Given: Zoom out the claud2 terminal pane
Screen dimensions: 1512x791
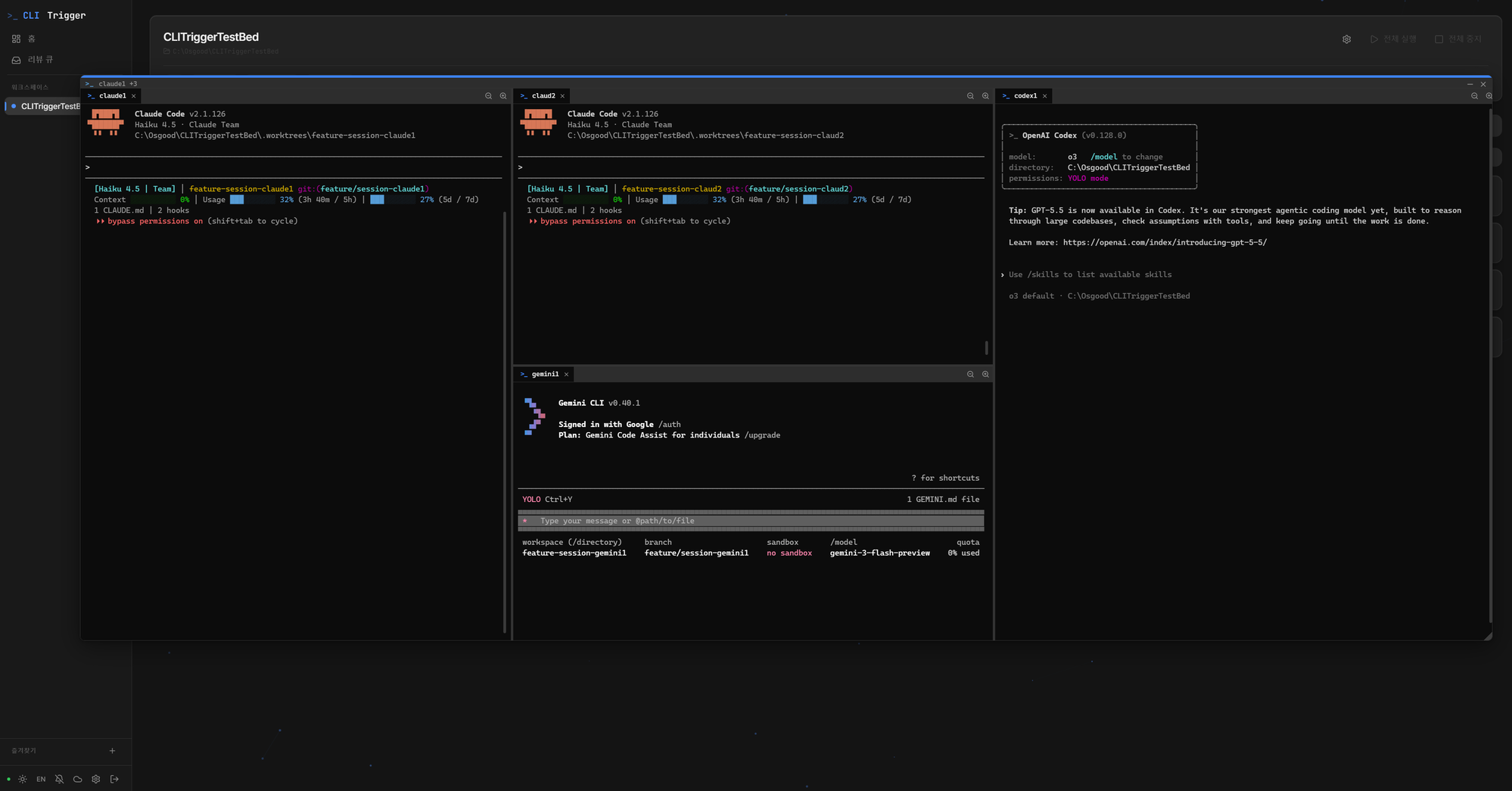Looking at the screenshot, I should (970, 96).
